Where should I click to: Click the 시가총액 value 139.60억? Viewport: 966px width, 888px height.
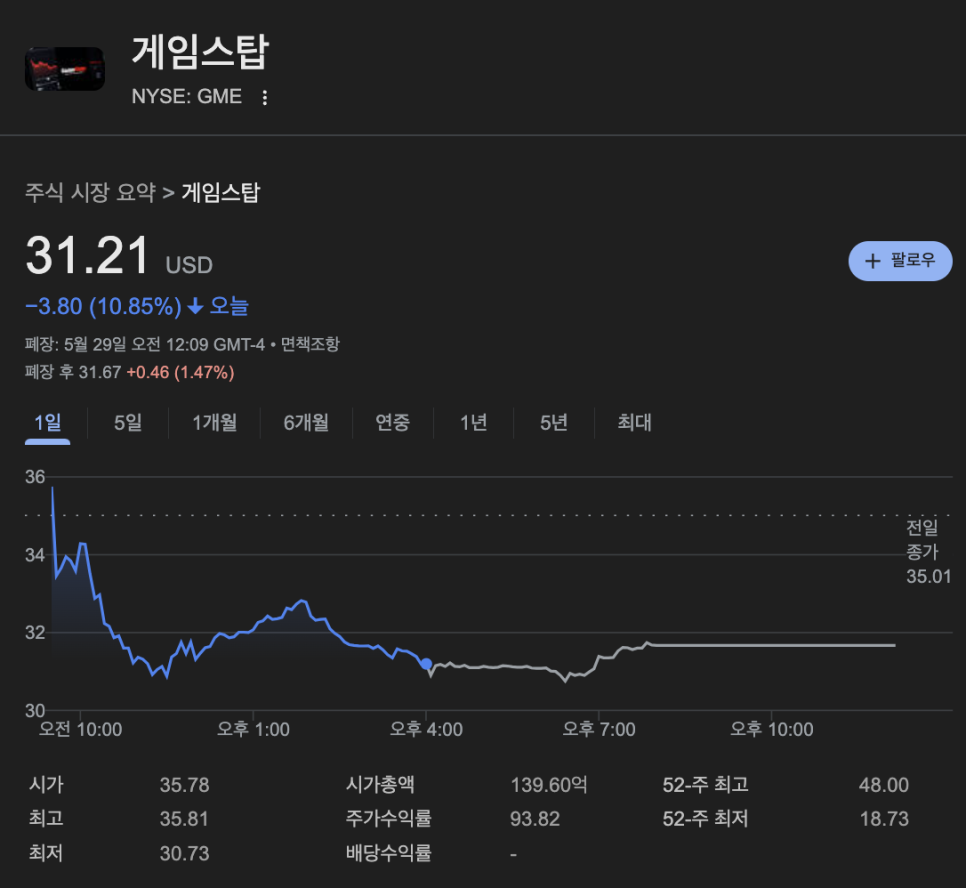(548, 785)
